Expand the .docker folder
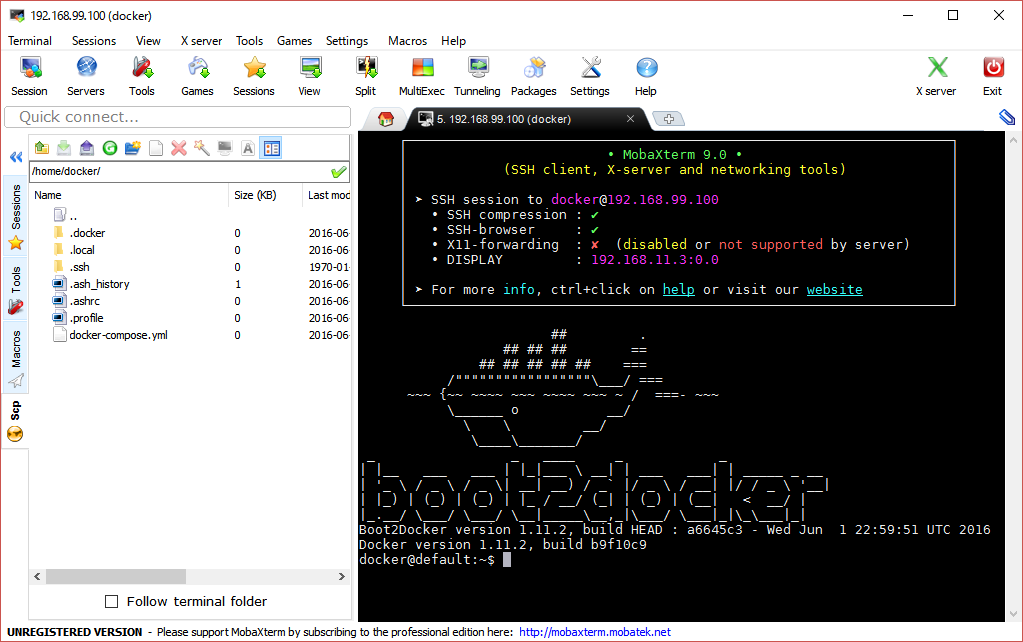The height and width of the screenshot is (642, 1023). pyautogui.click(x=88, y=232)
